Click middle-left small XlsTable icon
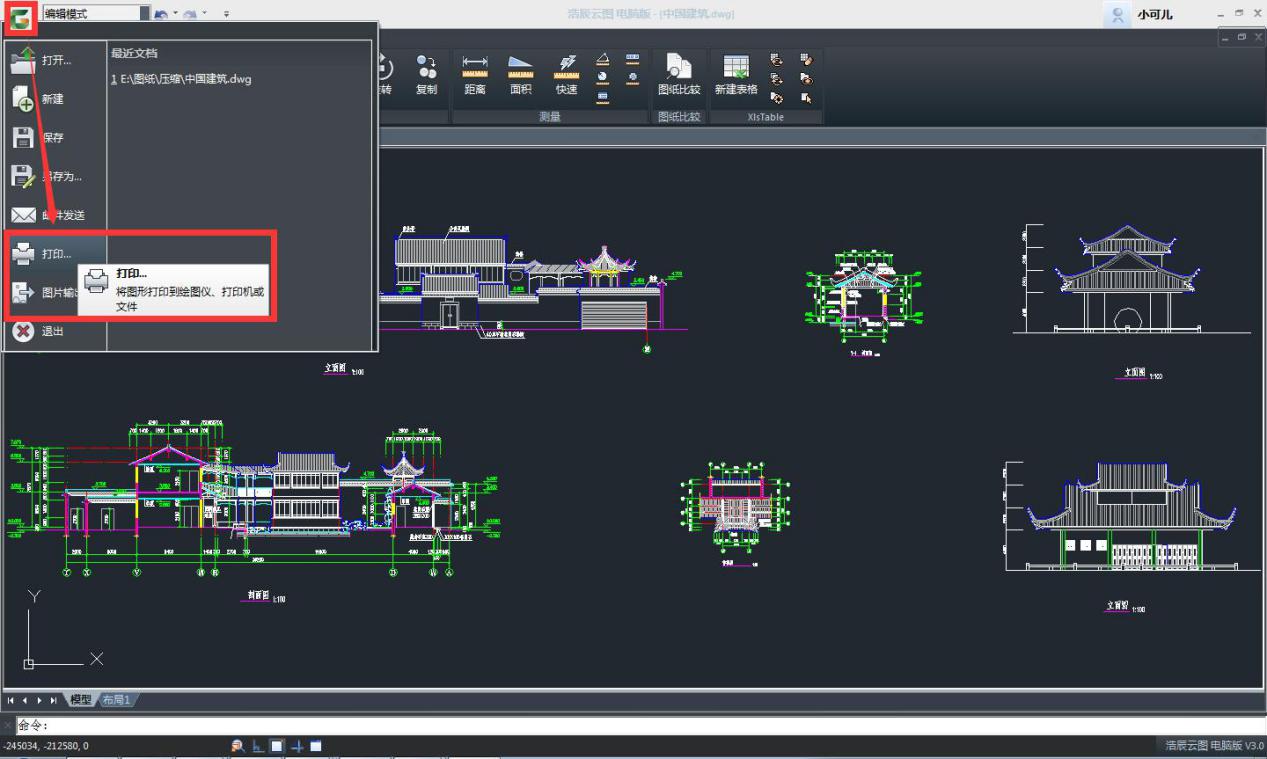Image resolution: width=1267 pixels, height=759 pixels. [x=776, y=79]
